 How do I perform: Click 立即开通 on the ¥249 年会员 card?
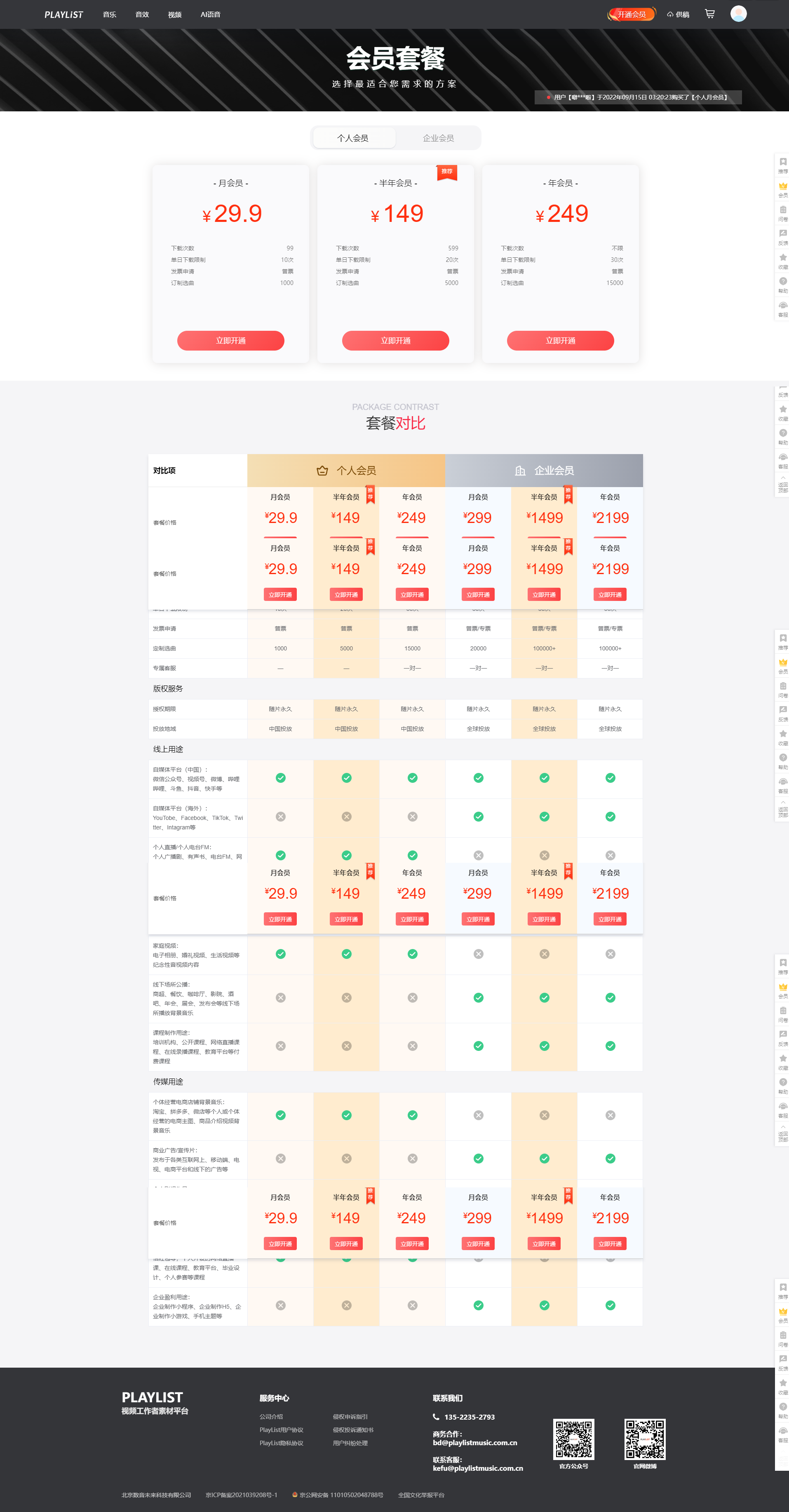[x=560, y=340]
